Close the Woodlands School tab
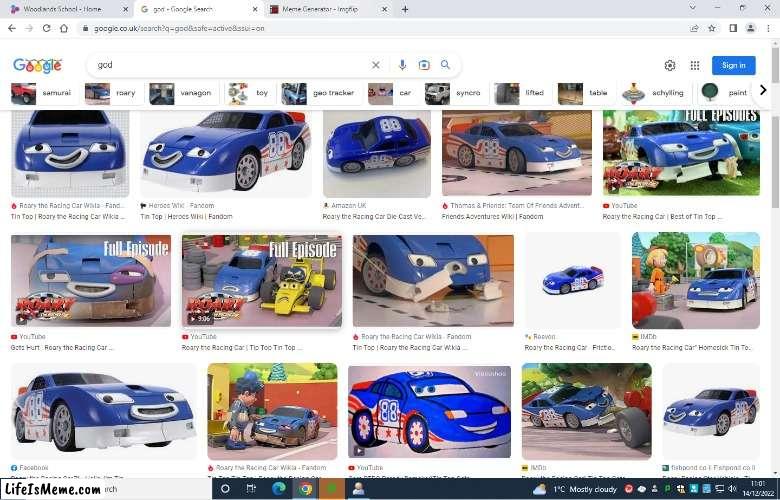This screenshot has height=500, width=780. [125, 9]
